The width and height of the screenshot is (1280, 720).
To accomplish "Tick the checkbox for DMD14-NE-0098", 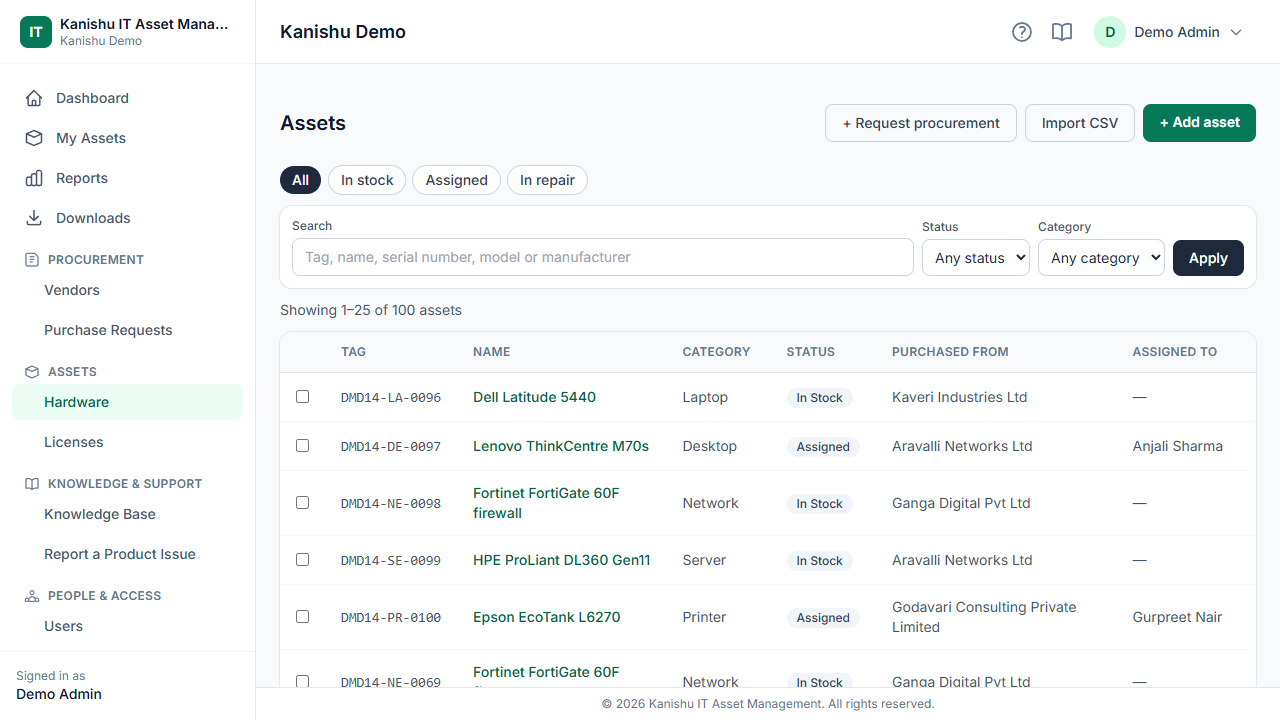I will click(302, 503).
